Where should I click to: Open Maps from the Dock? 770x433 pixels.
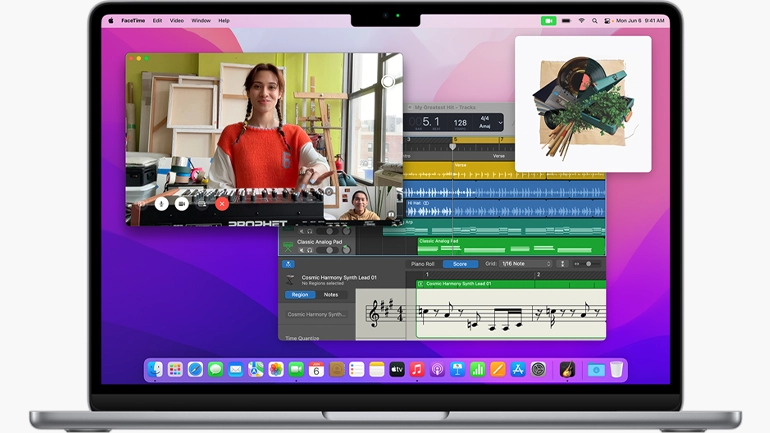[x=255, y=369]
